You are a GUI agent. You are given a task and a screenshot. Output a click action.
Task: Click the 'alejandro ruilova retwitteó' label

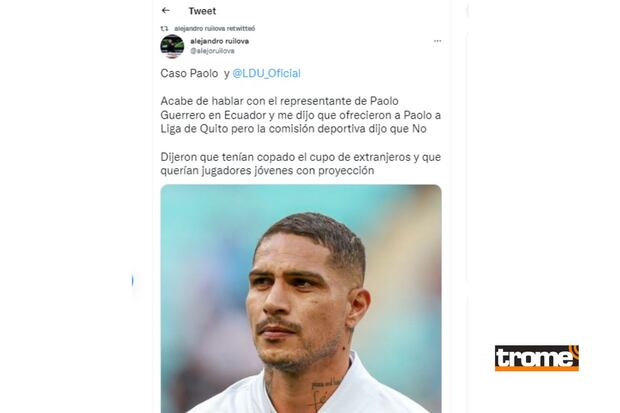pos(215,28)
